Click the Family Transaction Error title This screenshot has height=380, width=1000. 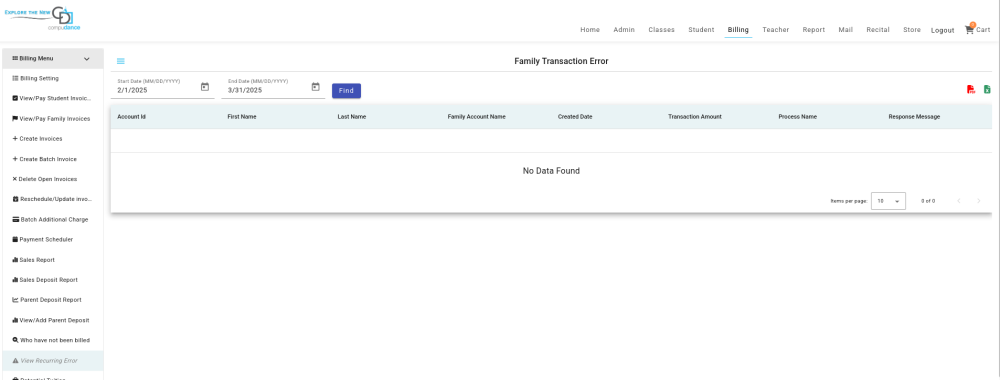pyautogui.click(x=561, y=61)
